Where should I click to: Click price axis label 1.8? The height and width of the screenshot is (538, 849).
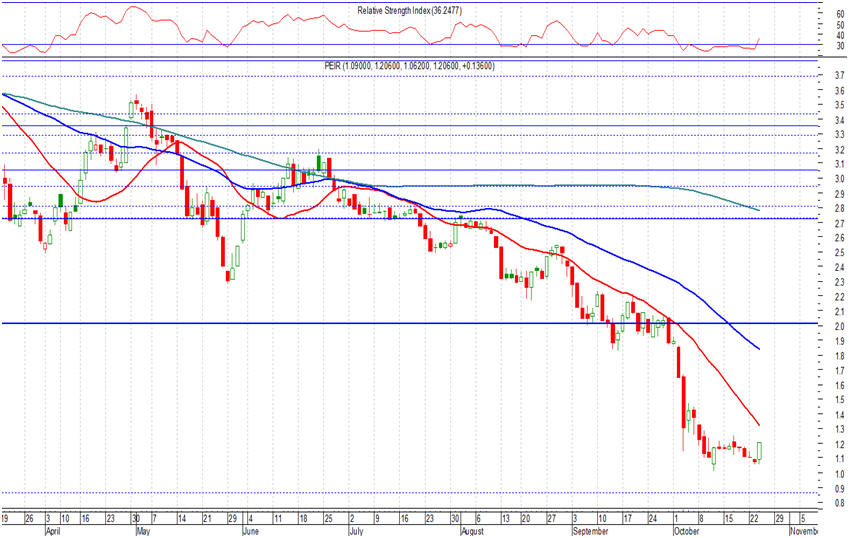[840, 356]
